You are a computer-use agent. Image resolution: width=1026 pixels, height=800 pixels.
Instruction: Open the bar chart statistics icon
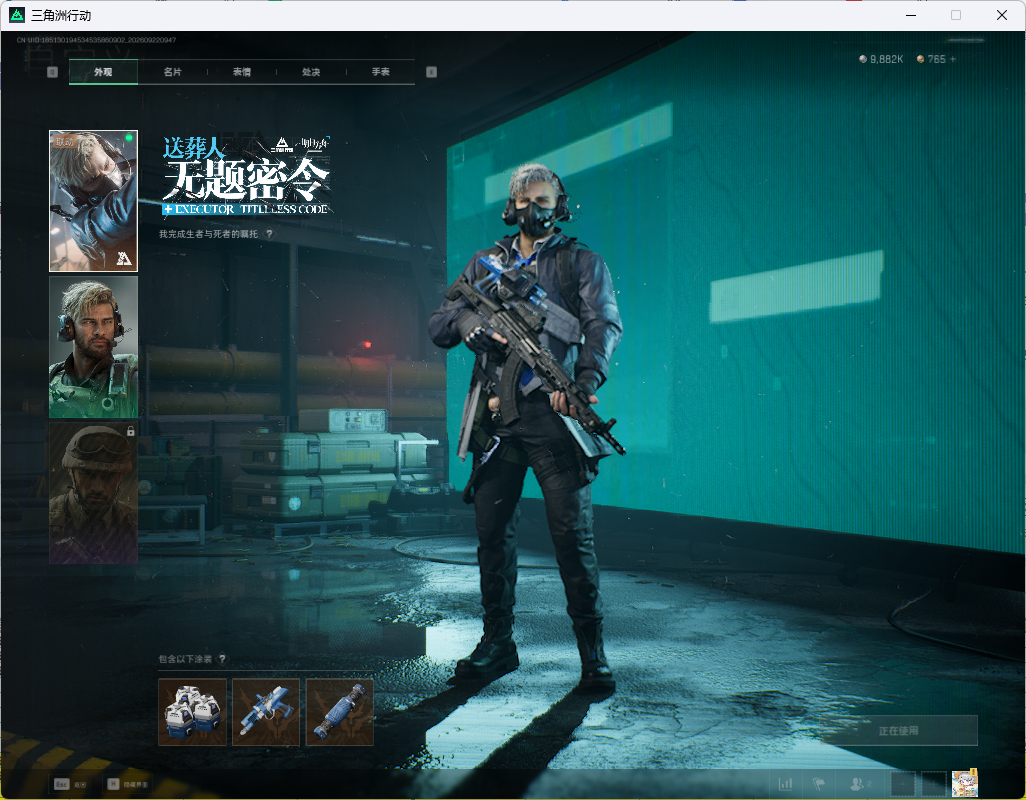pos(785,783)
